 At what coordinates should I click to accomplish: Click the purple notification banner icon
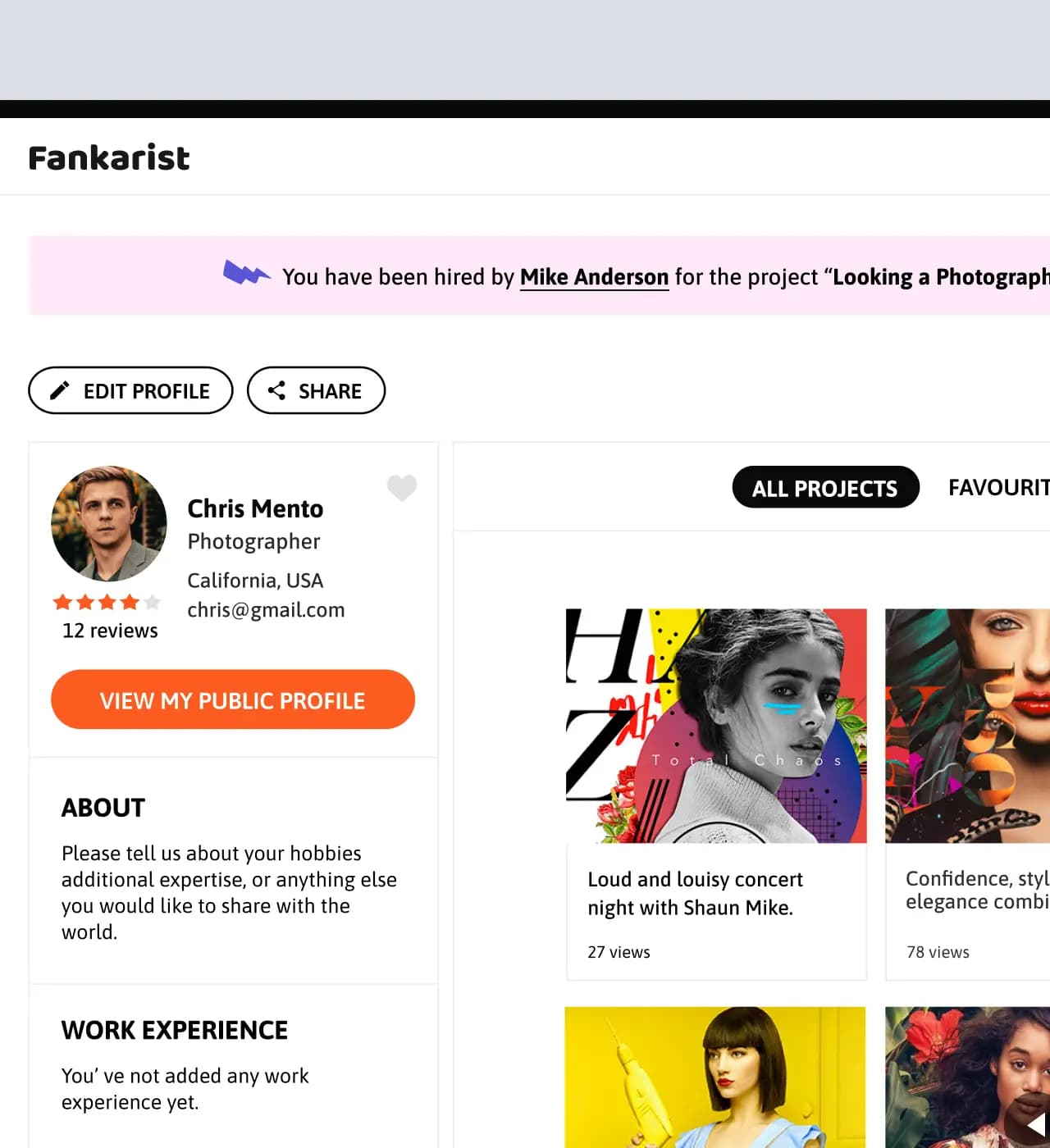[246, 273]
